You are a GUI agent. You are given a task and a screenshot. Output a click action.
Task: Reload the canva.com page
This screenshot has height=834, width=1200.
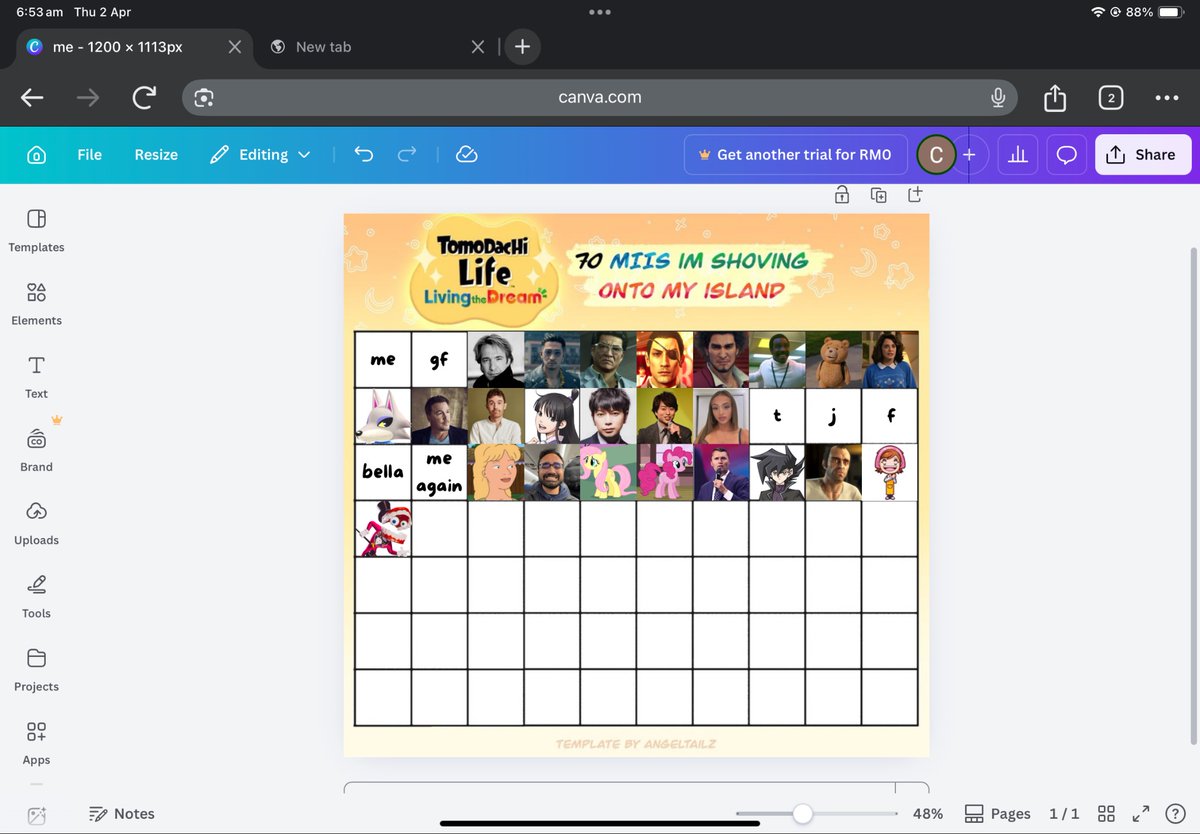tap(144, 97)
